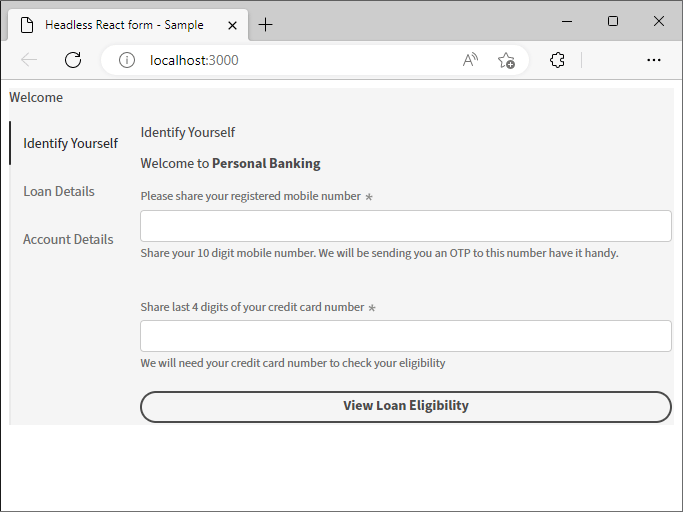Focus the registered mobile number field
683x512 pixels.
(x=406, y=226)
